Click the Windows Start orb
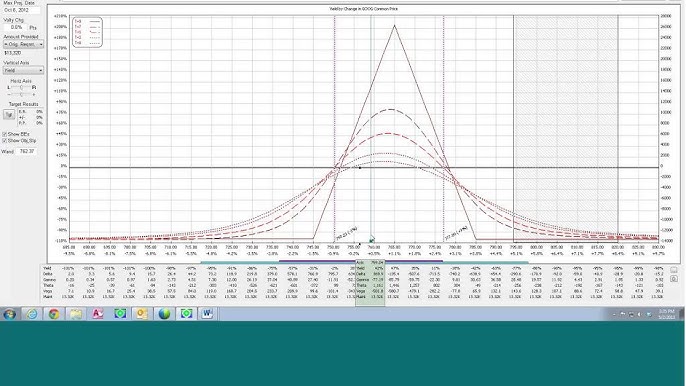Viewport: 686px width, 386px height. click(x=10, y=314)
